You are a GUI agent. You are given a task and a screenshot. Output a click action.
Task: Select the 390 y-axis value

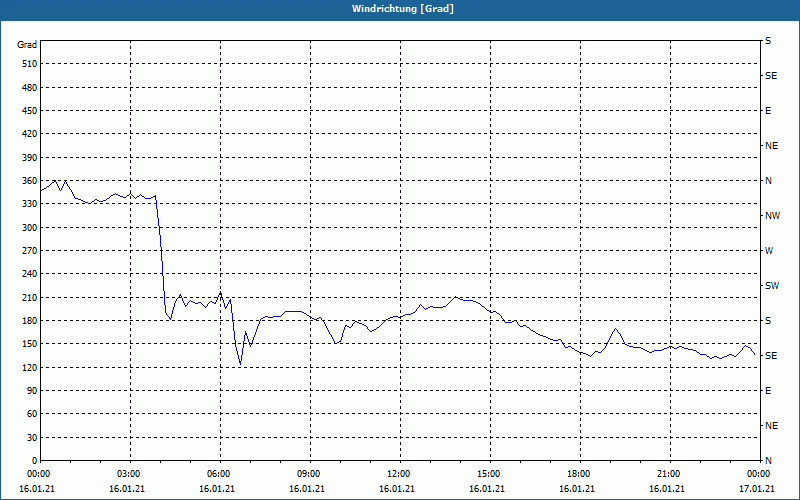30,158
